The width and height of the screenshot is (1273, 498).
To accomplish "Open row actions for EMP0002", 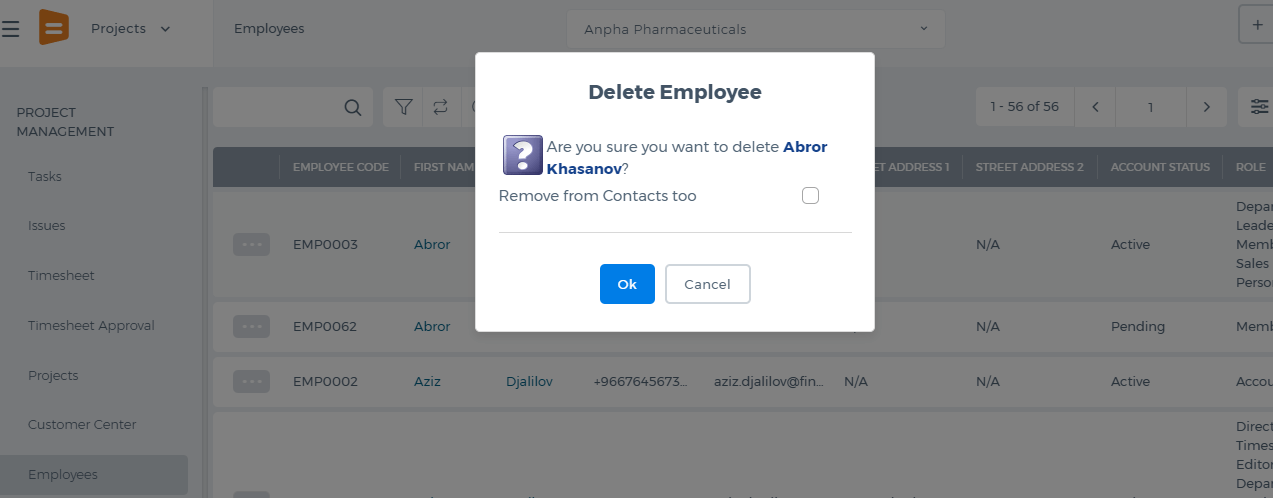I will click(252, 381).
